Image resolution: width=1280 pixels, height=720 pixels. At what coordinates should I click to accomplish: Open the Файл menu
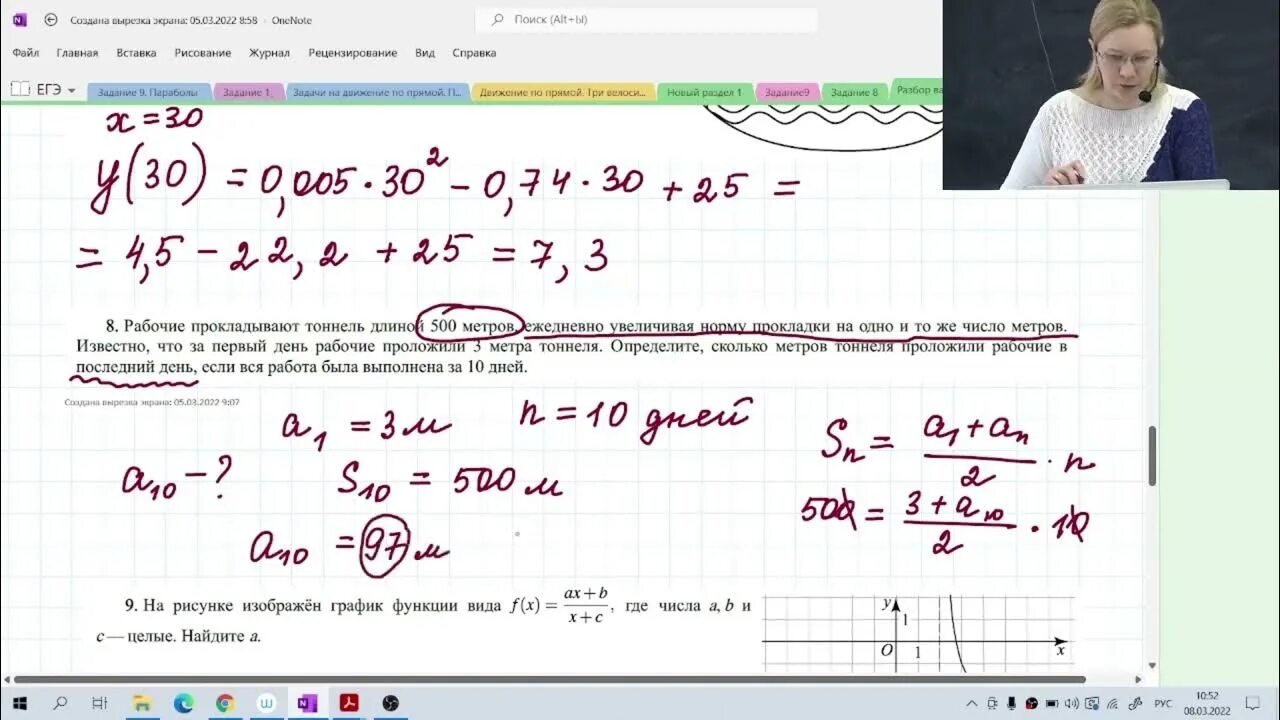click(x=26, y=53)
